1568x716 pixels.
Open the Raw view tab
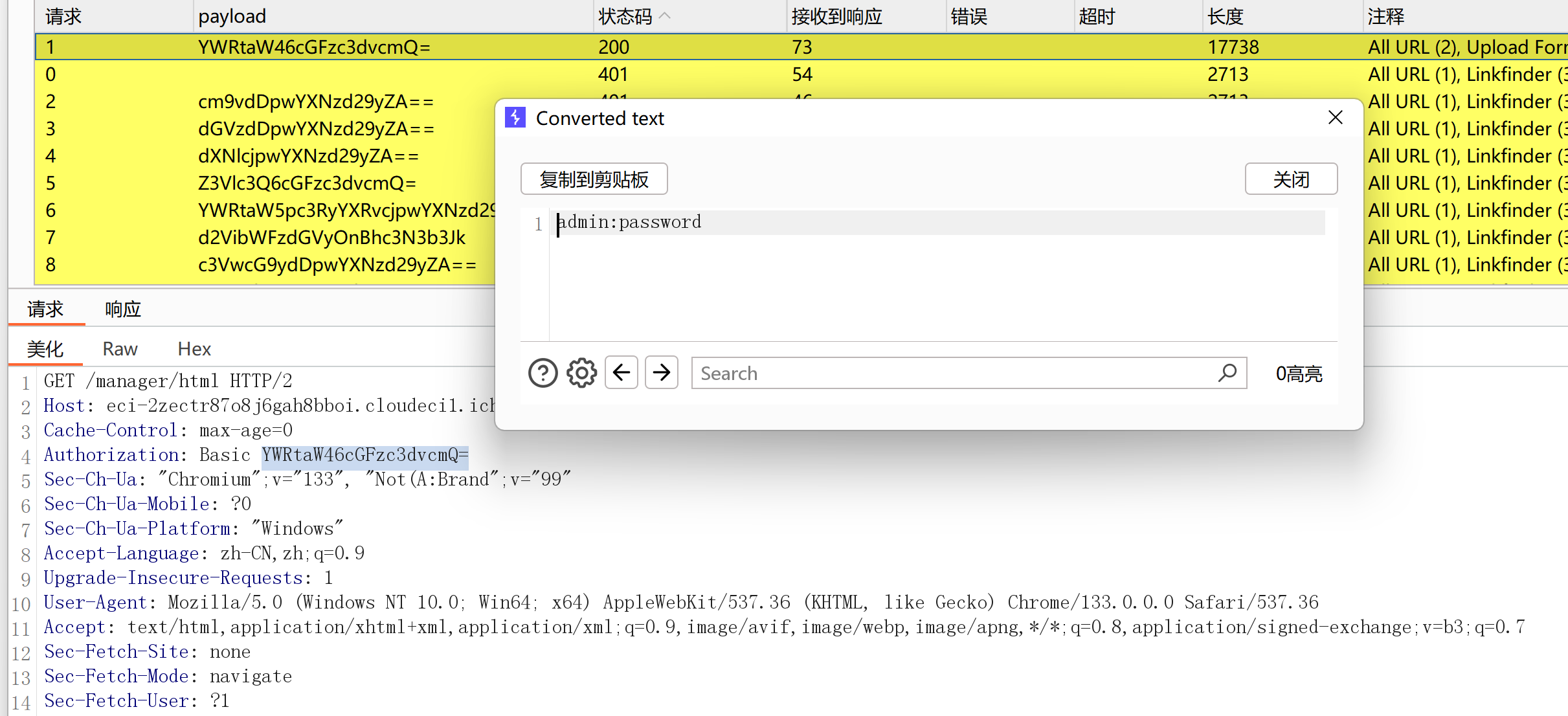tap(120, 350)
